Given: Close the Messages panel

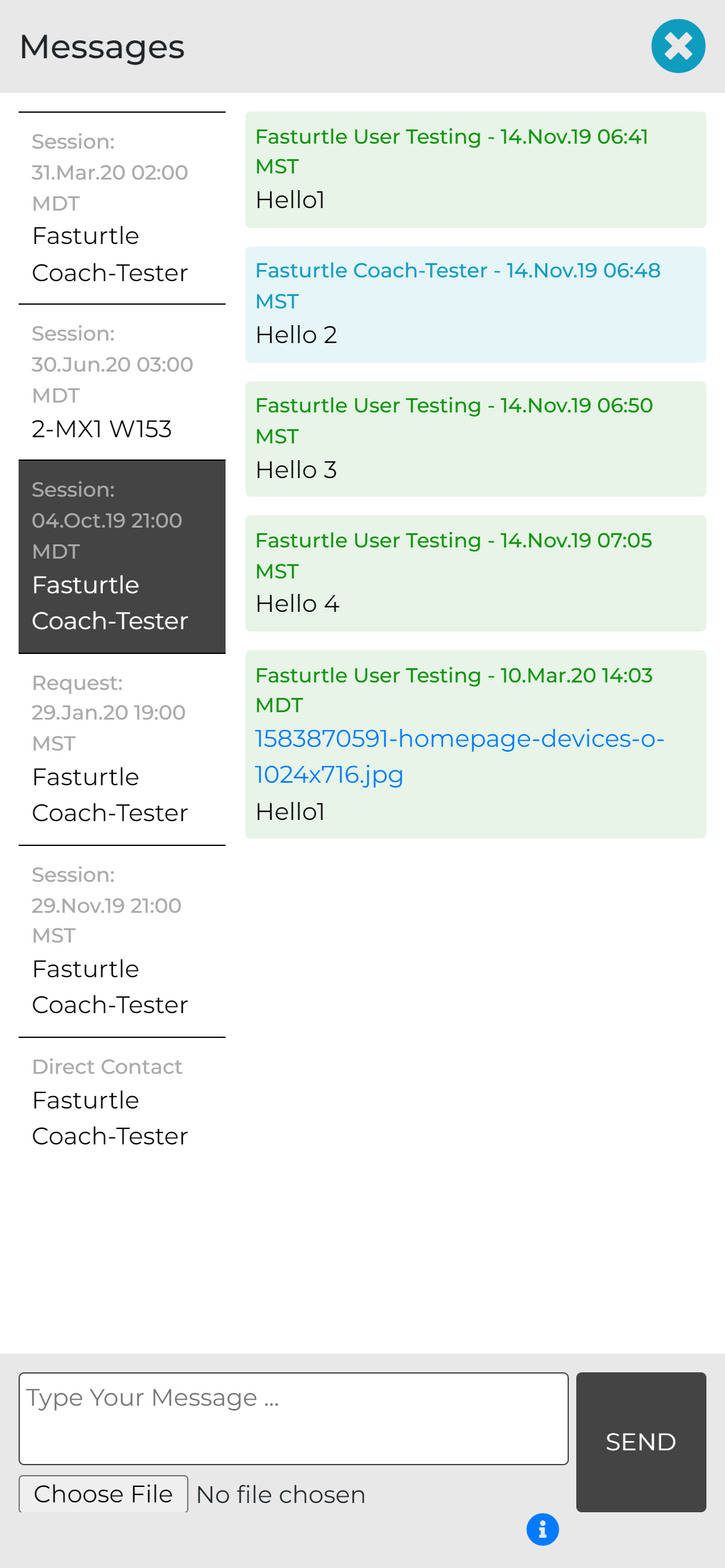Looking at the screenshot, I should 678,46.
